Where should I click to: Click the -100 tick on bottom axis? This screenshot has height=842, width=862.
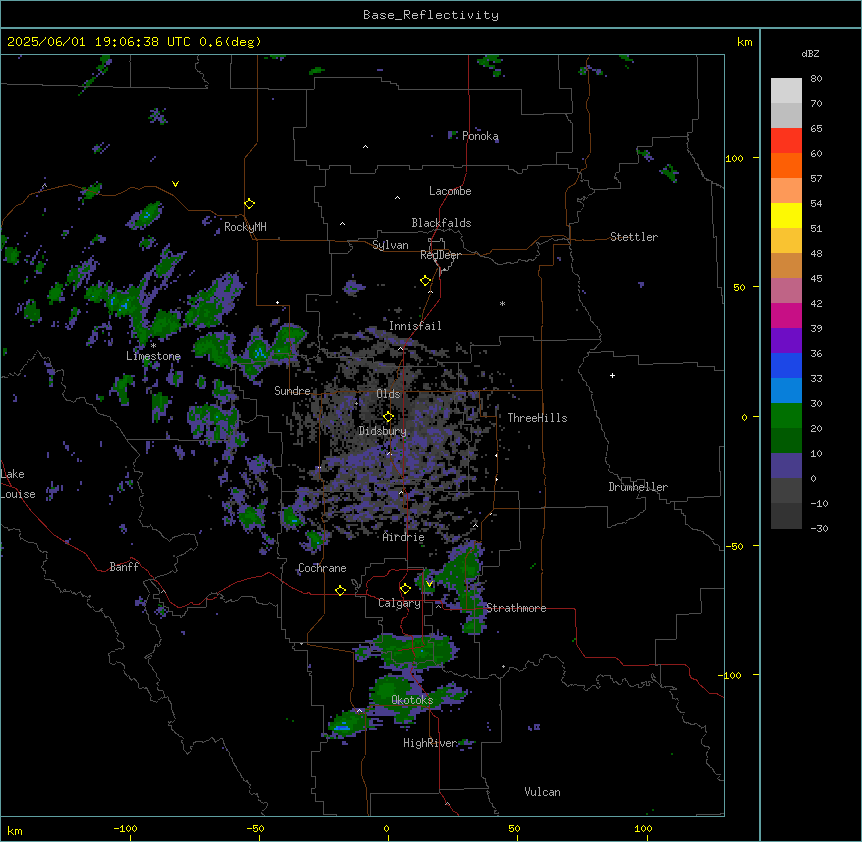click(125, 828)
